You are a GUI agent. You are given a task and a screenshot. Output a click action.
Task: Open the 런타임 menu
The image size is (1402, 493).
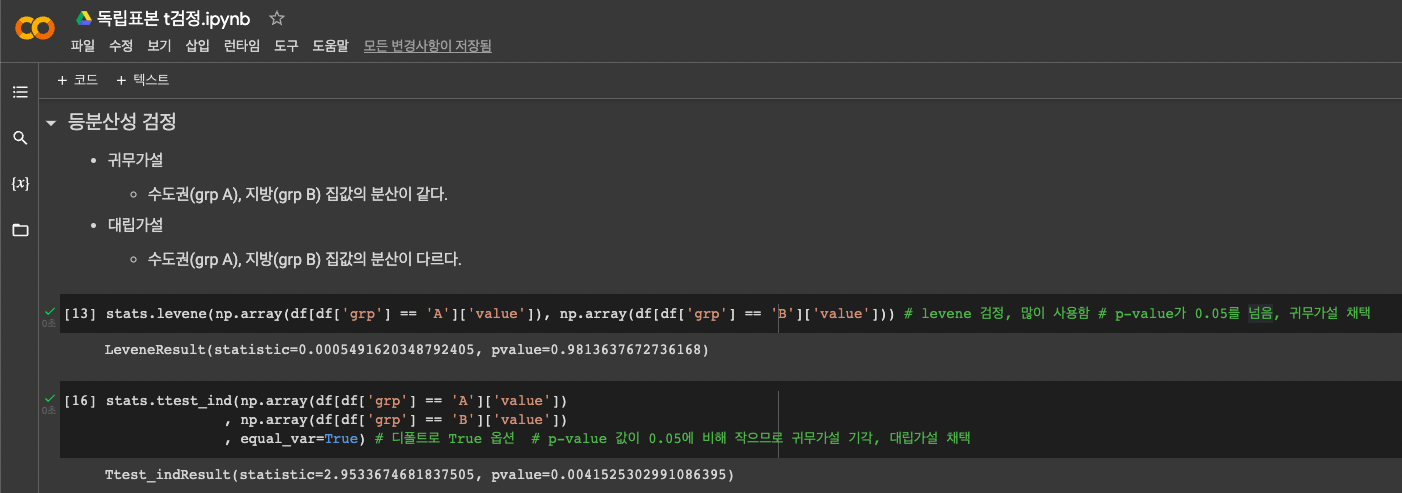242,46
